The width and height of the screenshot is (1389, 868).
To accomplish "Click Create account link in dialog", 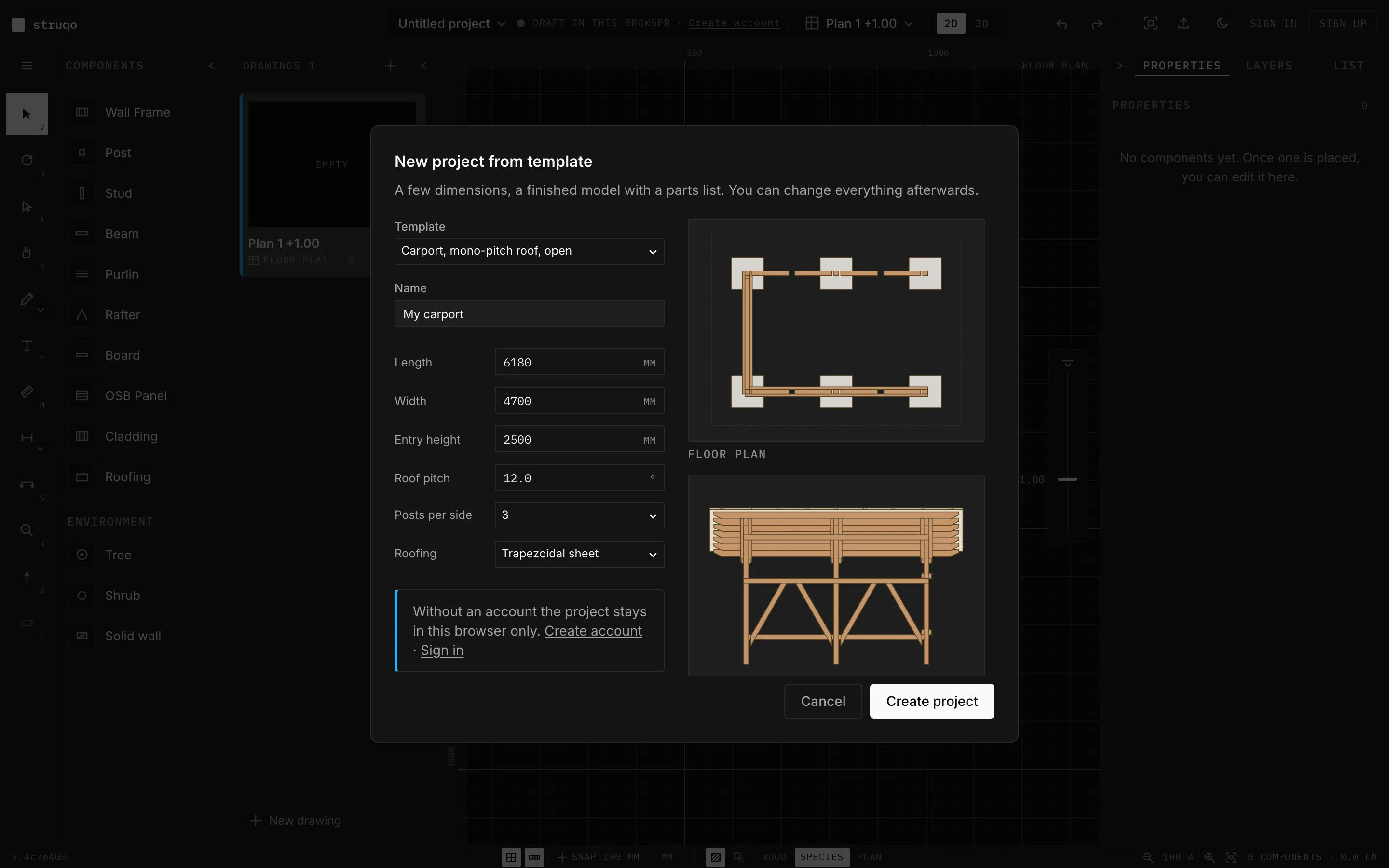I will [x=593, y=631].
